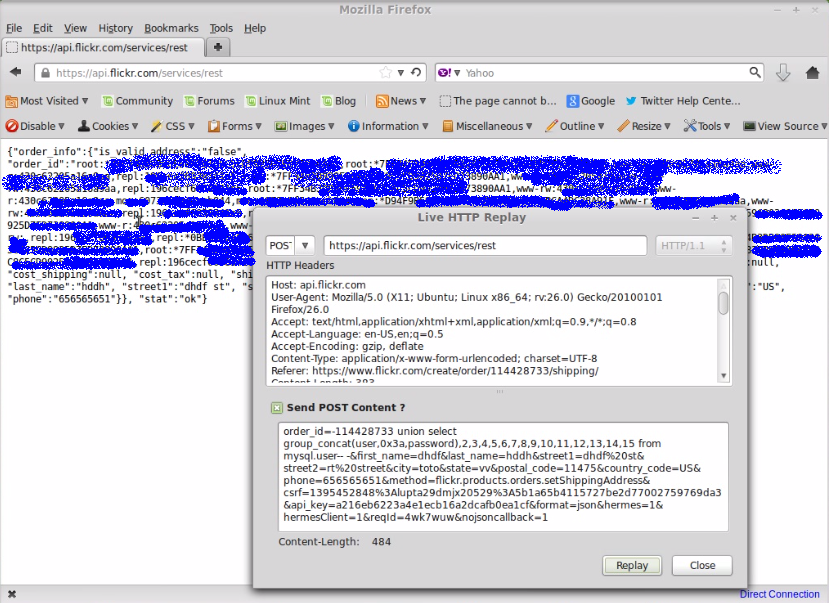
Task: Open the Community bookmark
Action: 137,101
